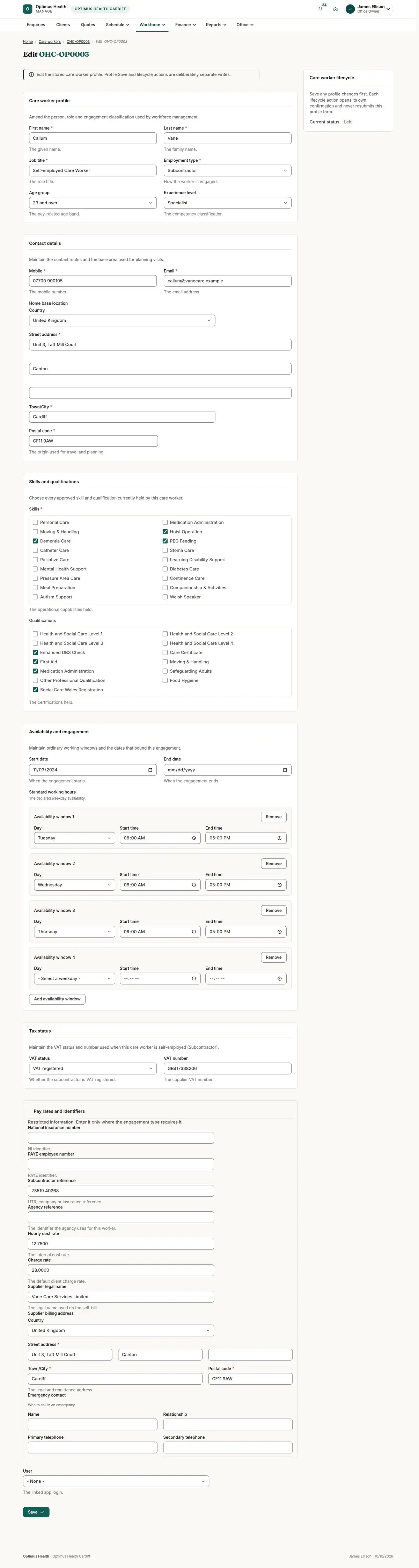The image size is (419, 1568).
Task: Click the Home breadcrumb link
Action: (x=28, y=42)
